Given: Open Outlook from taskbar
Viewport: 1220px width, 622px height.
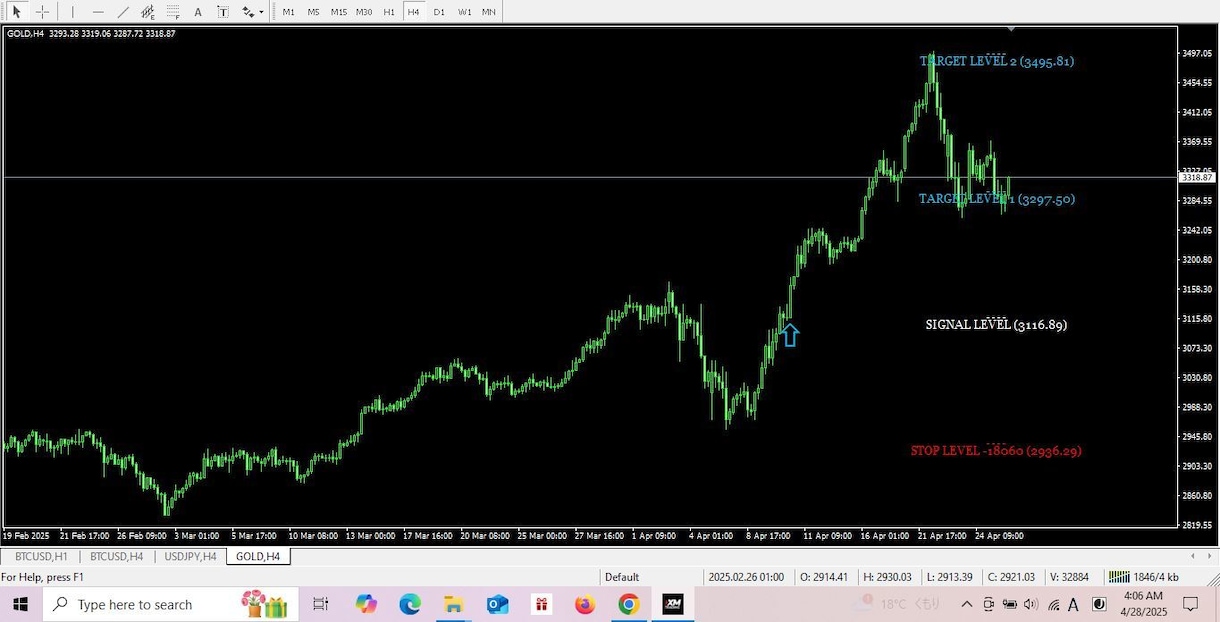Looking at the screenshot, I should pyautogui.click(x=498, y=604).
